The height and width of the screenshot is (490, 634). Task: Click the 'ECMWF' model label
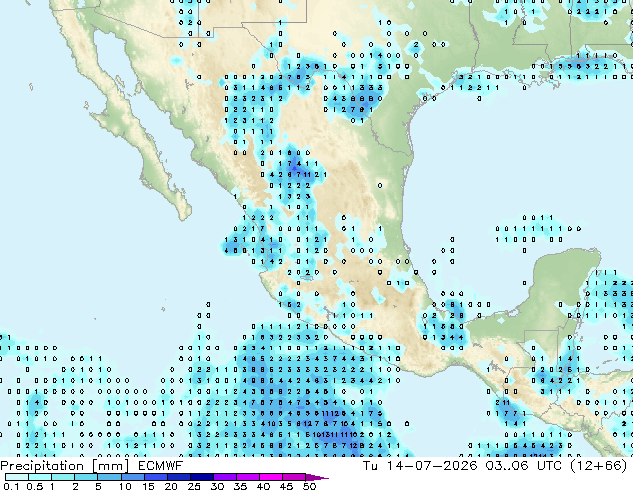pos(161,466)
